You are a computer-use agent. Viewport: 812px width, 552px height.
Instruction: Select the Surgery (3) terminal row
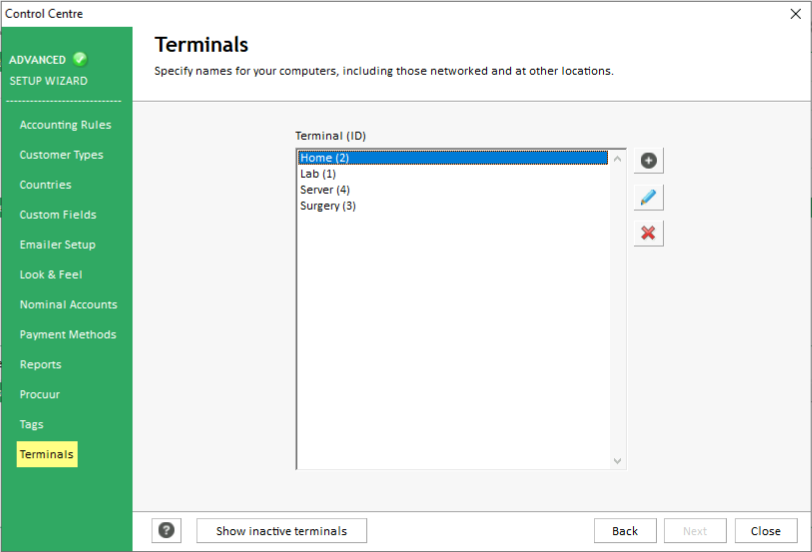click(453, 206)
